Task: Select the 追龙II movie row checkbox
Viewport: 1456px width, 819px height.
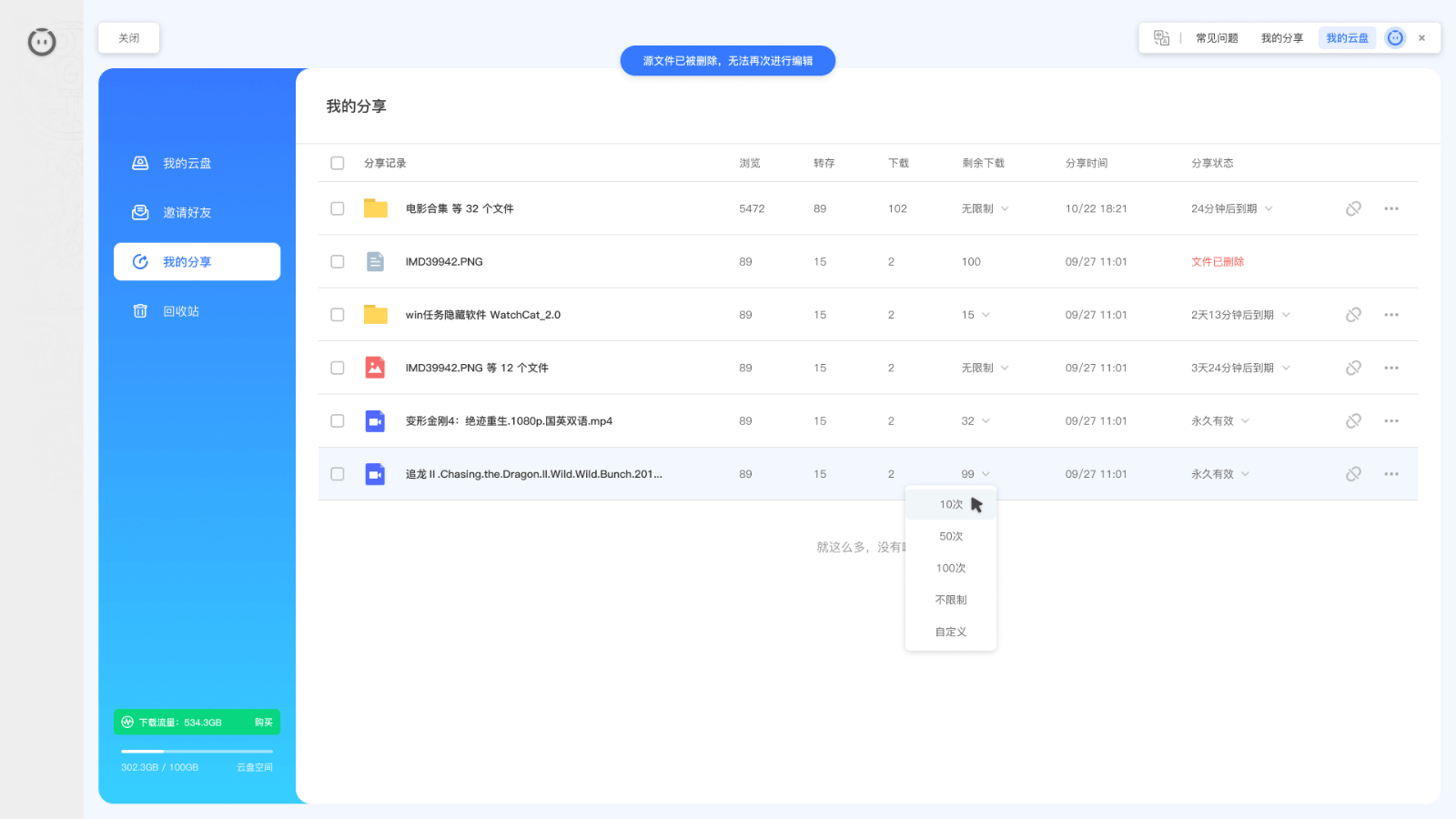Action: point(338,473)
